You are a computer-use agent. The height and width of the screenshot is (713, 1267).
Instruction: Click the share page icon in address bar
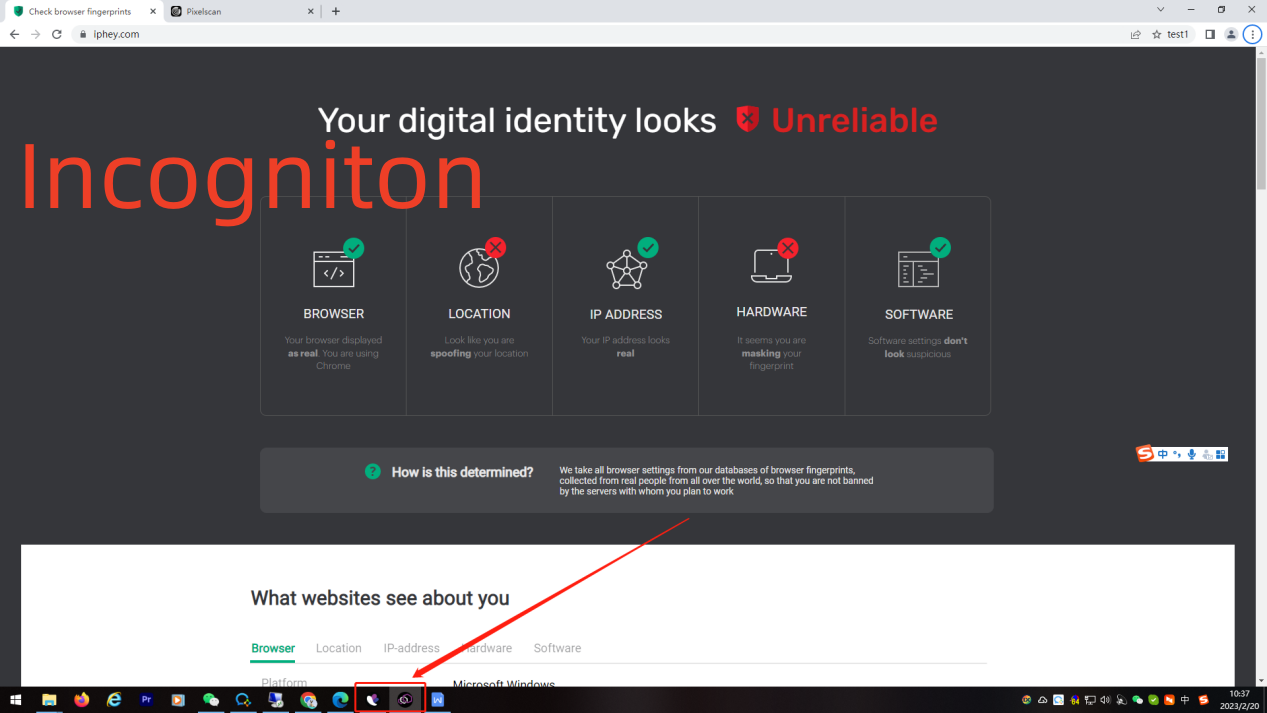coord(1136,34)
